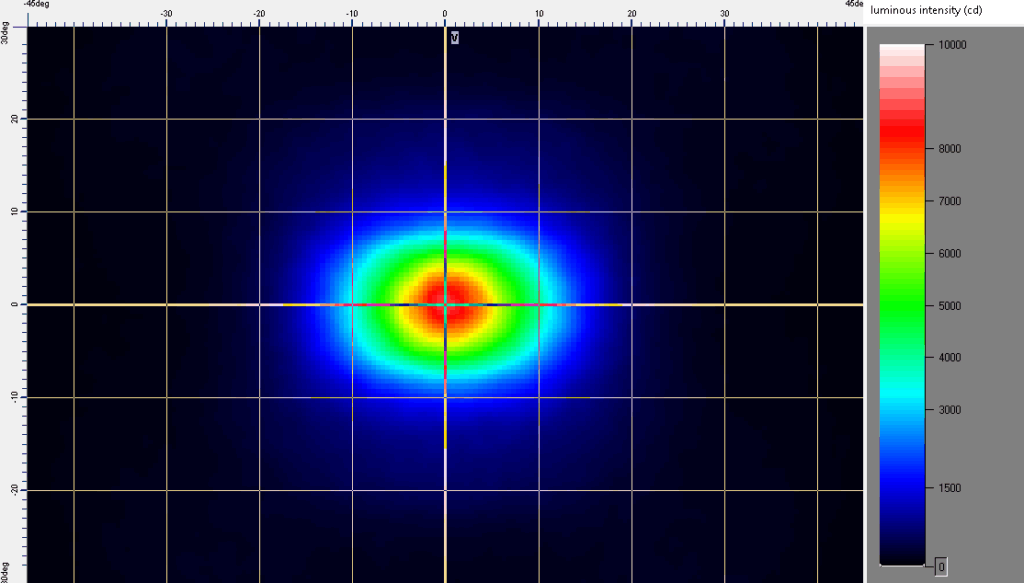Select the minimum value 0 box on scale
Viewport: 1024px width, 583px height.
[x=941, y=567]
